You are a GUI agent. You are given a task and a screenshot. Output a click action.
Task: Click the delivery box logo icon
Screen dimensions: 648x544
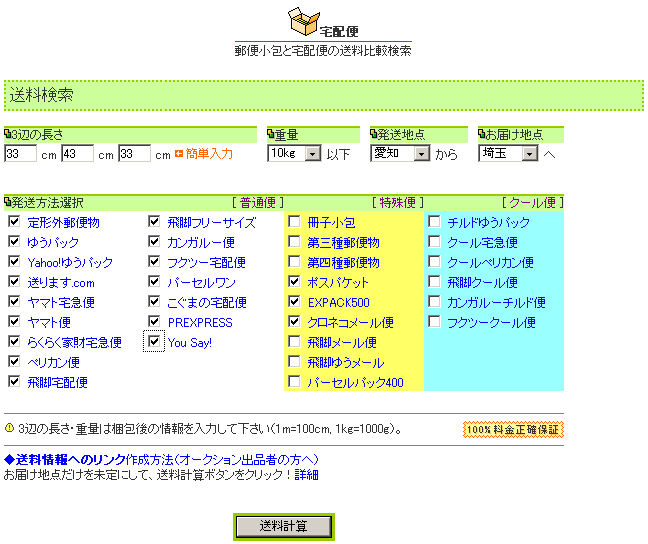pos(302,22)
